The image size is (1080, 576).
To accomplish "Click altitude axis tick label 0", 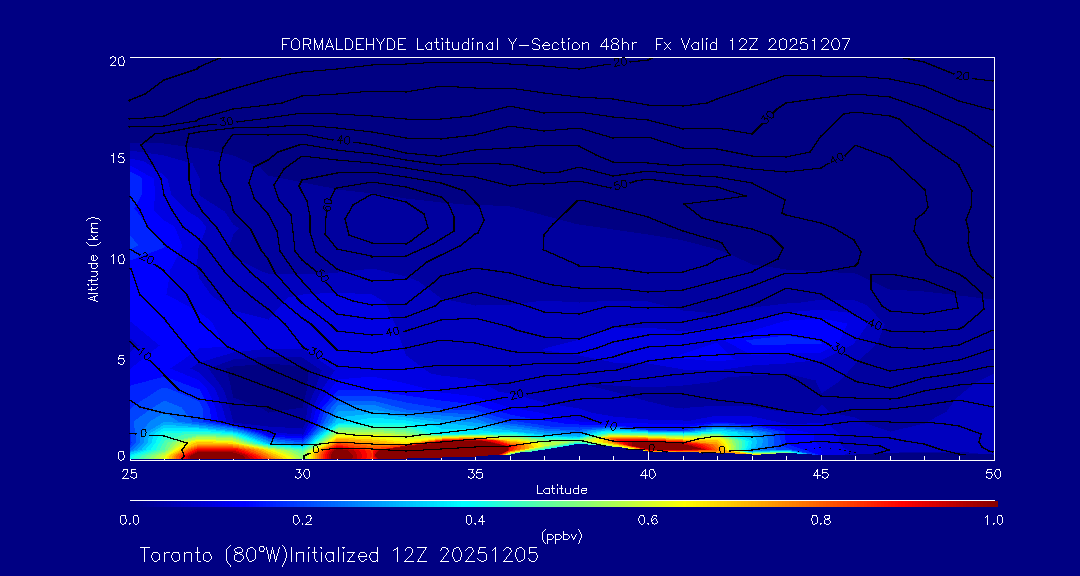I will [x=120, y=455].
